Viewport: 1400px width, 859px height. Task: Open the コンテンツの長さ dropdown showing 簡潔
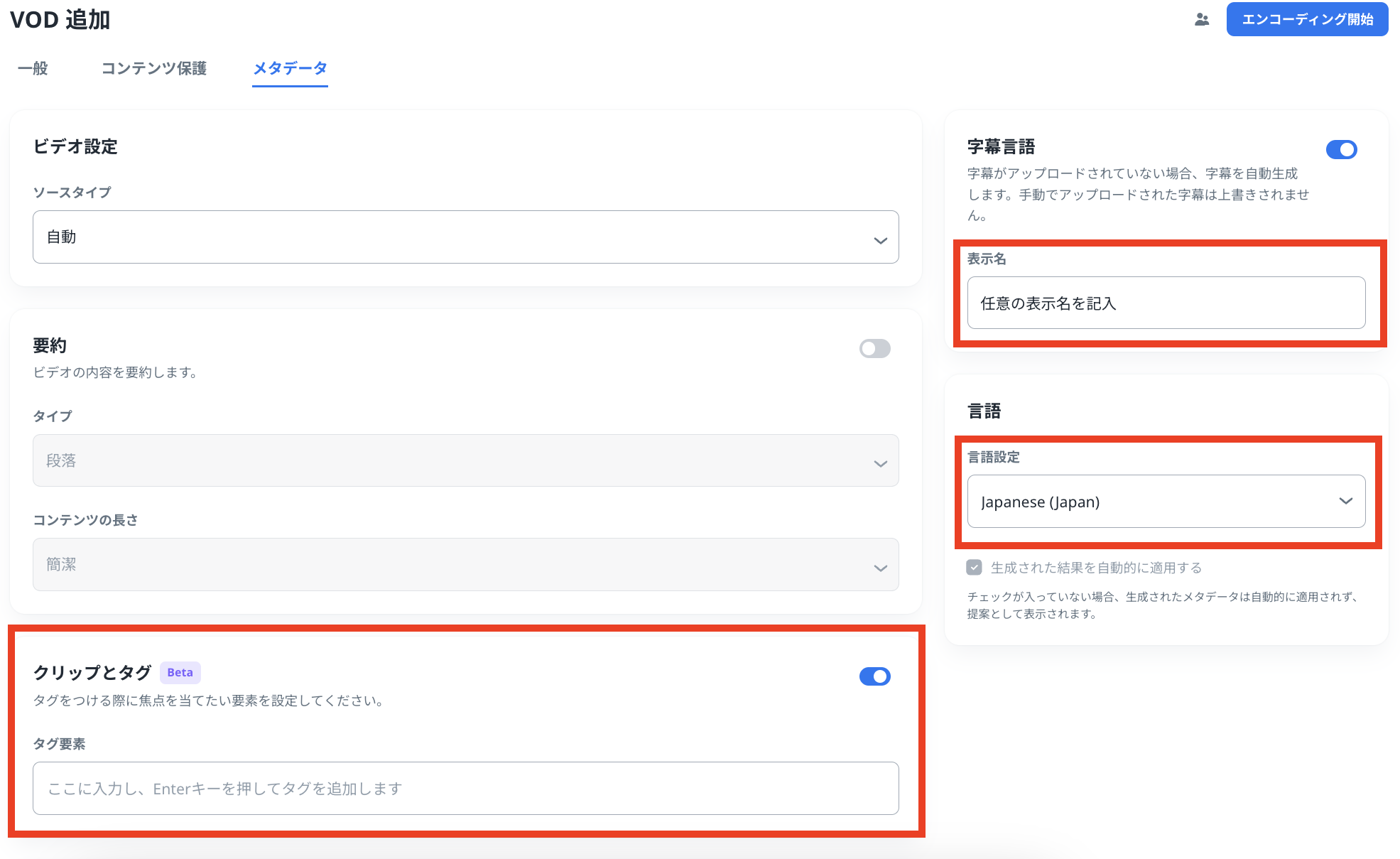tap(455, 565)
